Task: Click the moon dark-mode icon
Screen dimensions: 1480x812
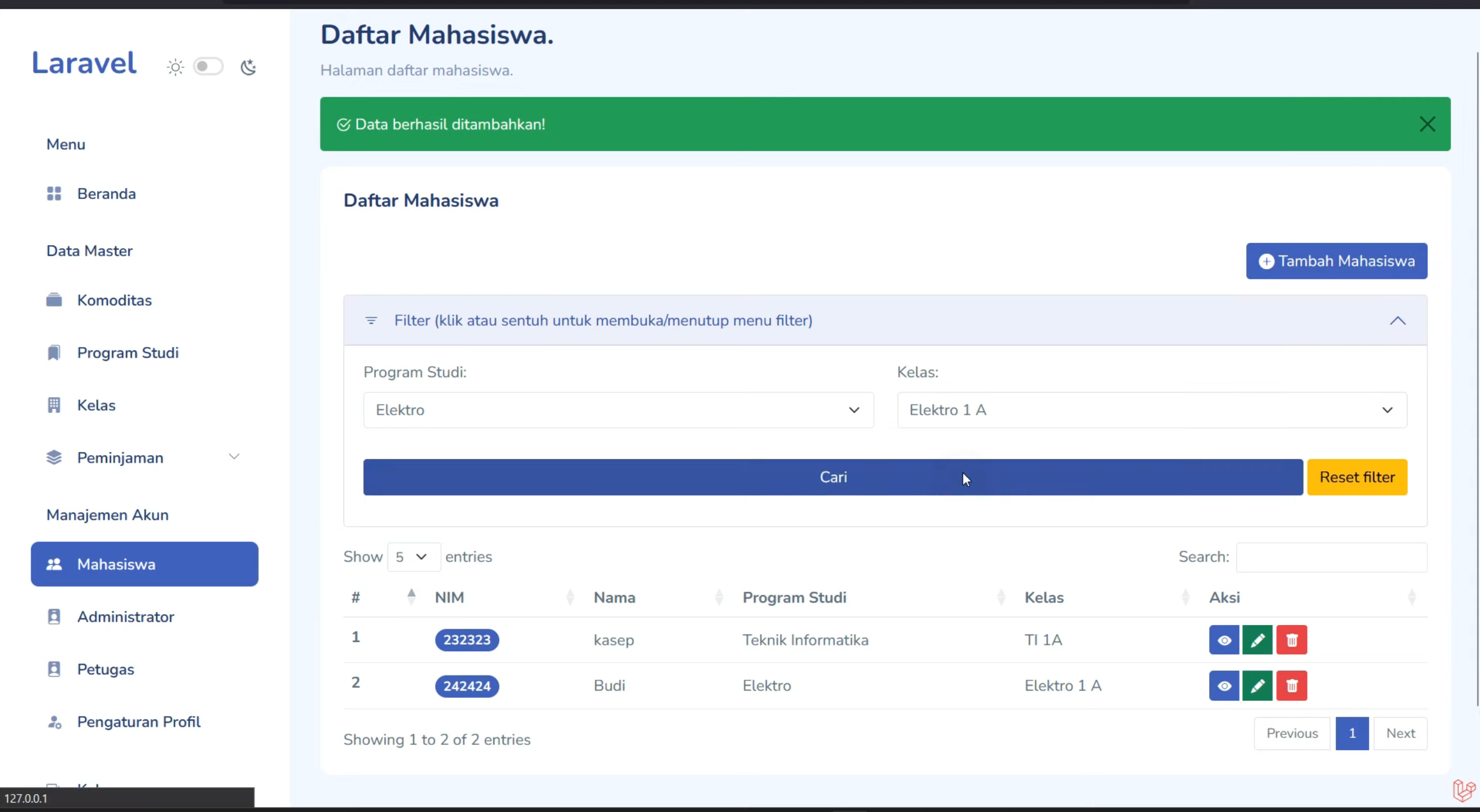Action: pyautogui.click(x=249, y=67)
